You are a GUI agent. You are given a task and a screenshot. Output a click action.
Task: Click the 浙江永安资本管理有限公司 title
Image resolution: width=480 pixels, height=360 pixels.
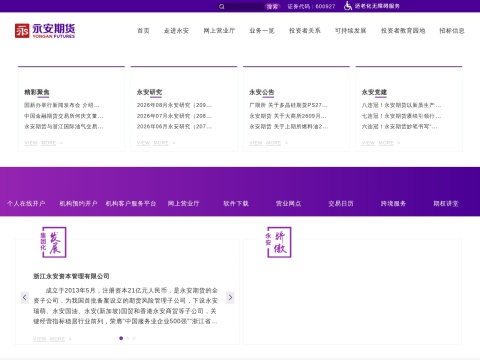click(x=71, y=276)
